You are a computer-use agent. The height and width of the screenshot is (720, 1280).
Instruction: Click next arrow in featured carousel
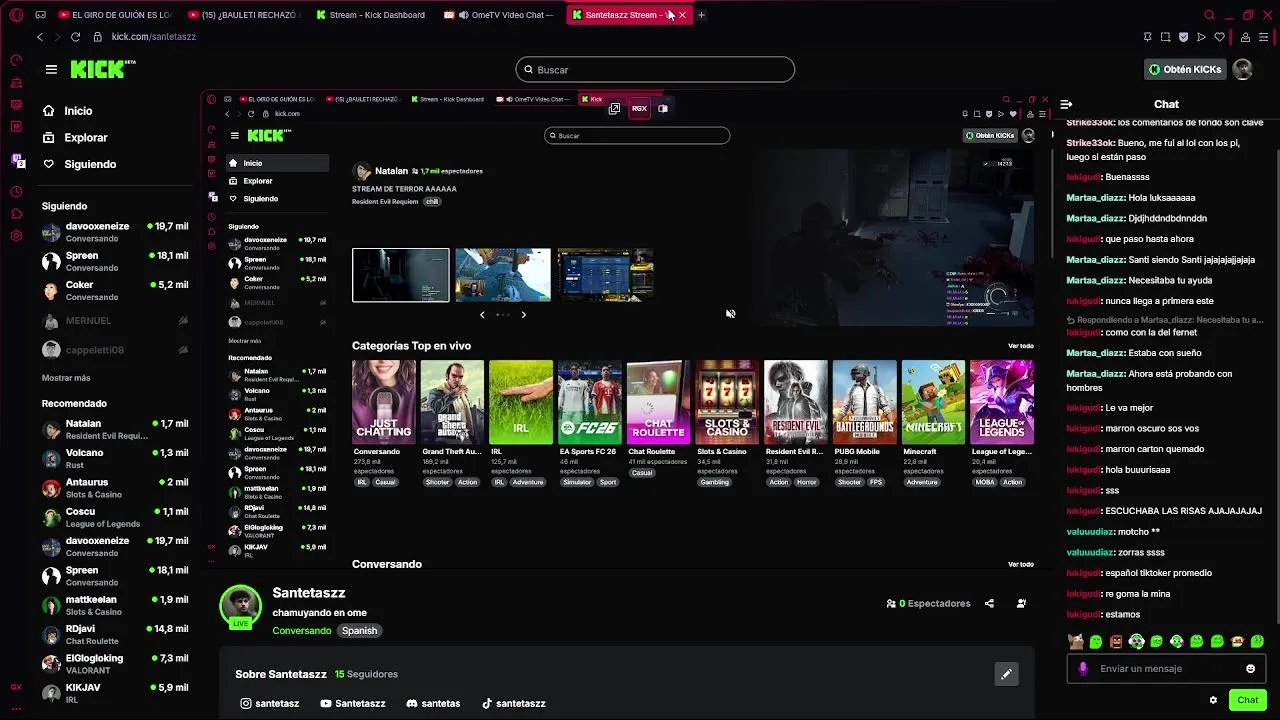point(523,315)
